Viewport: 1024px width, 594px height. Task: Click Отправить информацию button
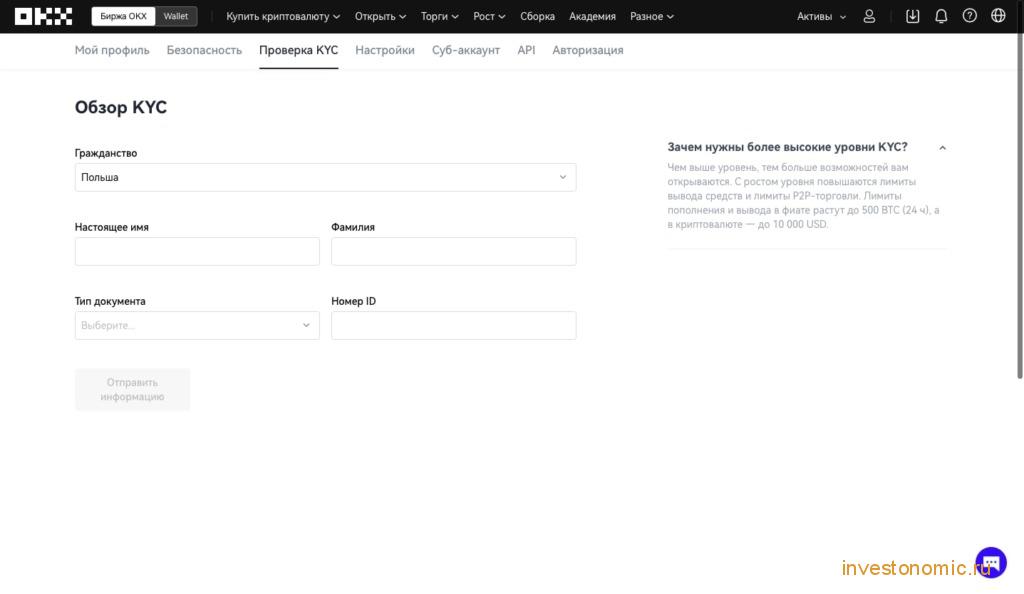132,390
